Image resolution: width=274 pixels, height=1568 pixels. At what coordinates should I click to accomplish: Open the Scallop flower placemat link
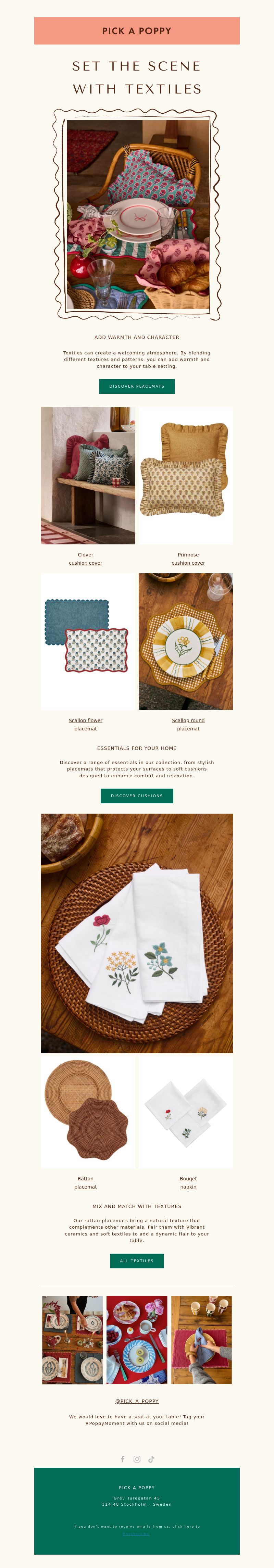tap(86, 724)
